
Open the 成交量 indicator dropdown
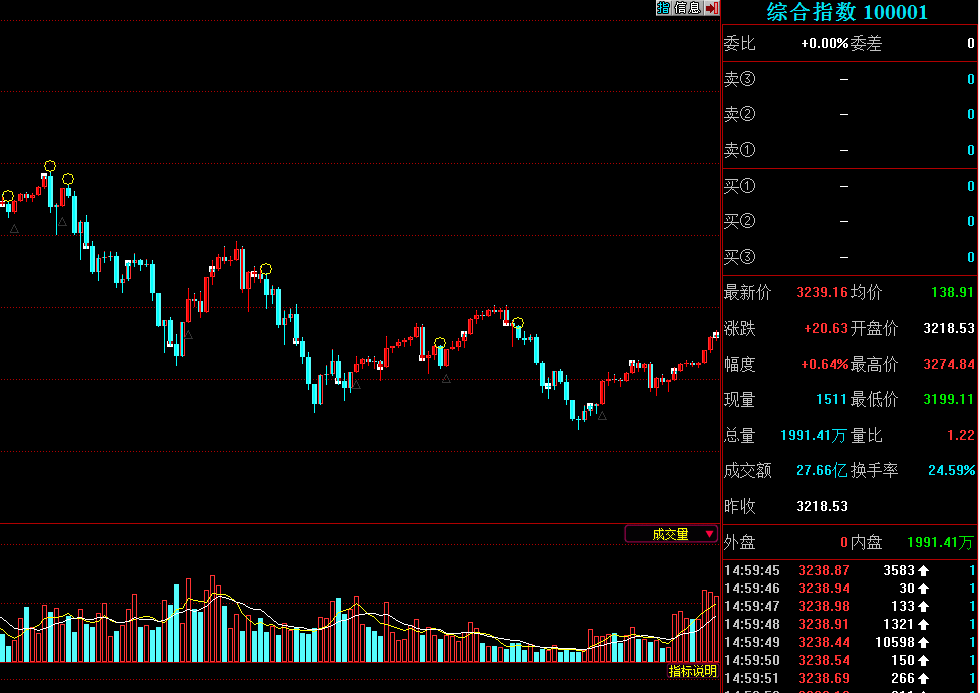pos(671,534)
